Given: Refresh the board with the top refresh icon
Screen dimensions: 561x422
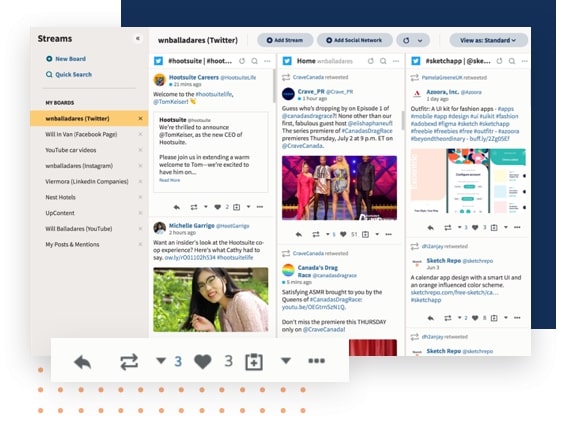Looking at the screenshot, I should tap(406, 40).
